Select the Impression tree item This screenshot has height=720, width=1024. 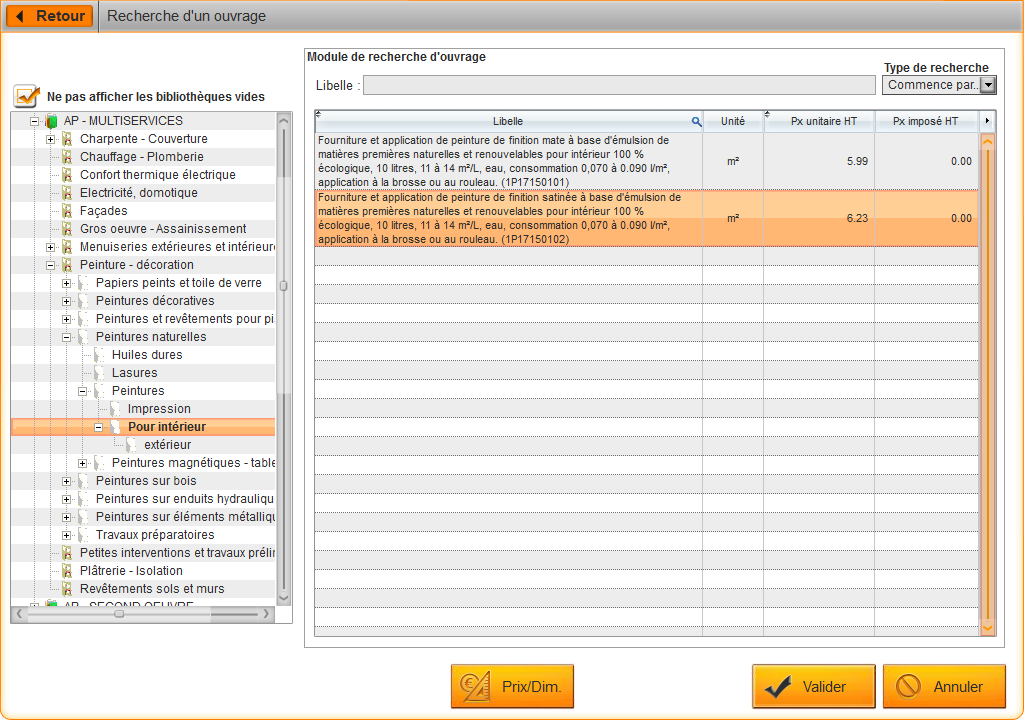tap(159, 408)
